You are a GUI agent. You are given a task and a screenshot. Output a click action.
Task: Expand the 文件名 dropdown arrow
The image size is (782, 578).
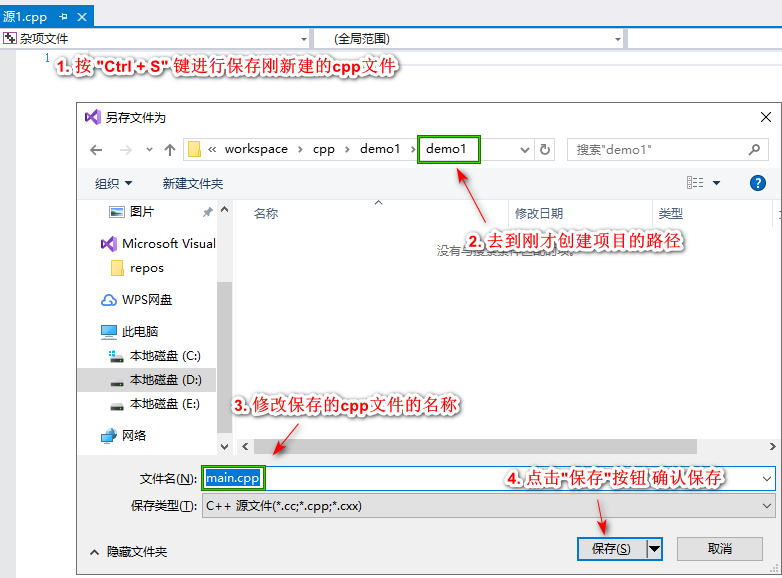click(x=767, y=479)
